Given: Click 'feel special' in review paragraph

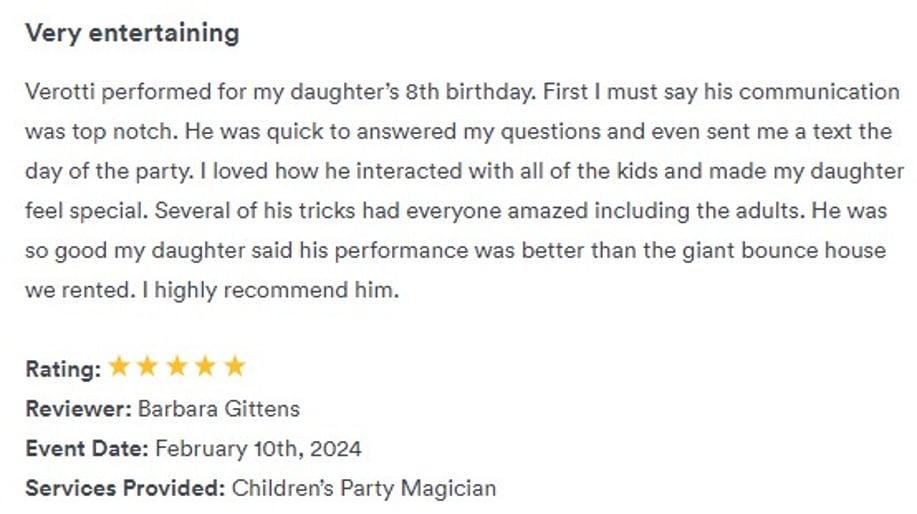Looking at the screenshot, I should pos(87,211).
